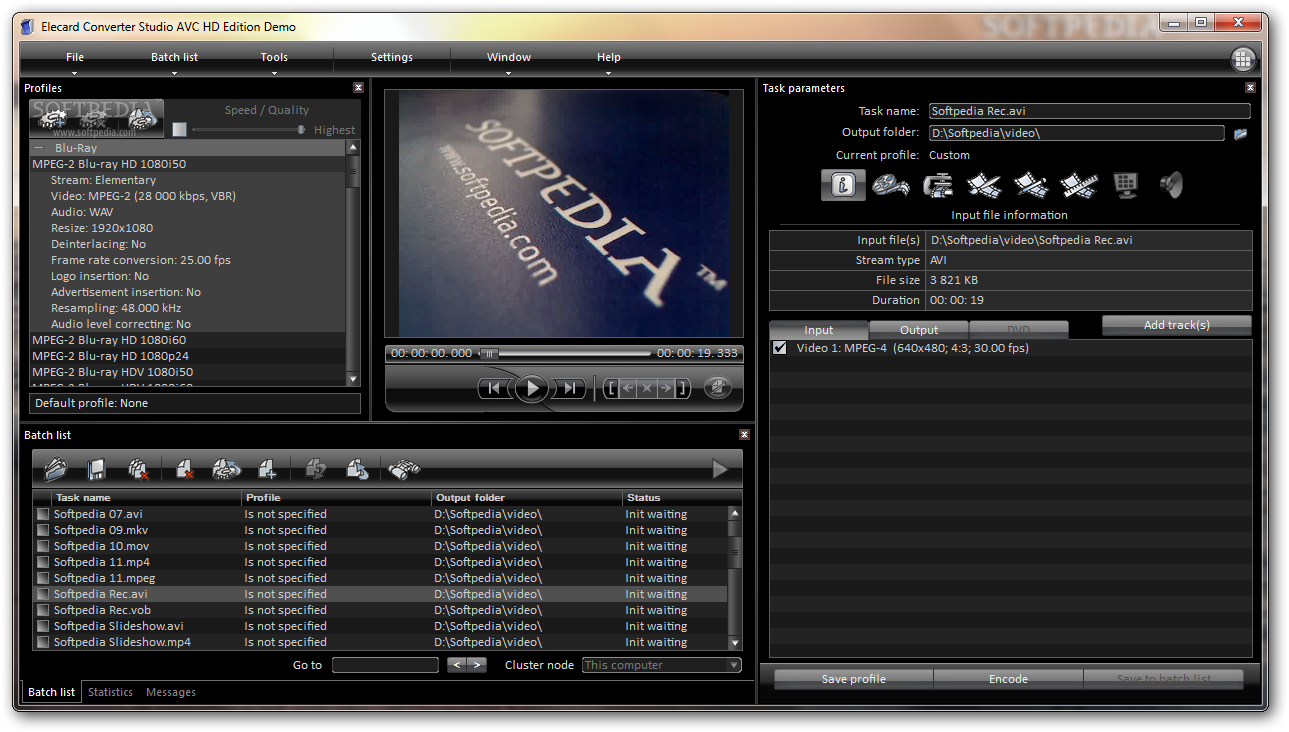Tick the checkbox for Softpedia 10.mov
The height and width of the screenshot is (732, 1289).
pyautogui.click(x=43, y=546)
